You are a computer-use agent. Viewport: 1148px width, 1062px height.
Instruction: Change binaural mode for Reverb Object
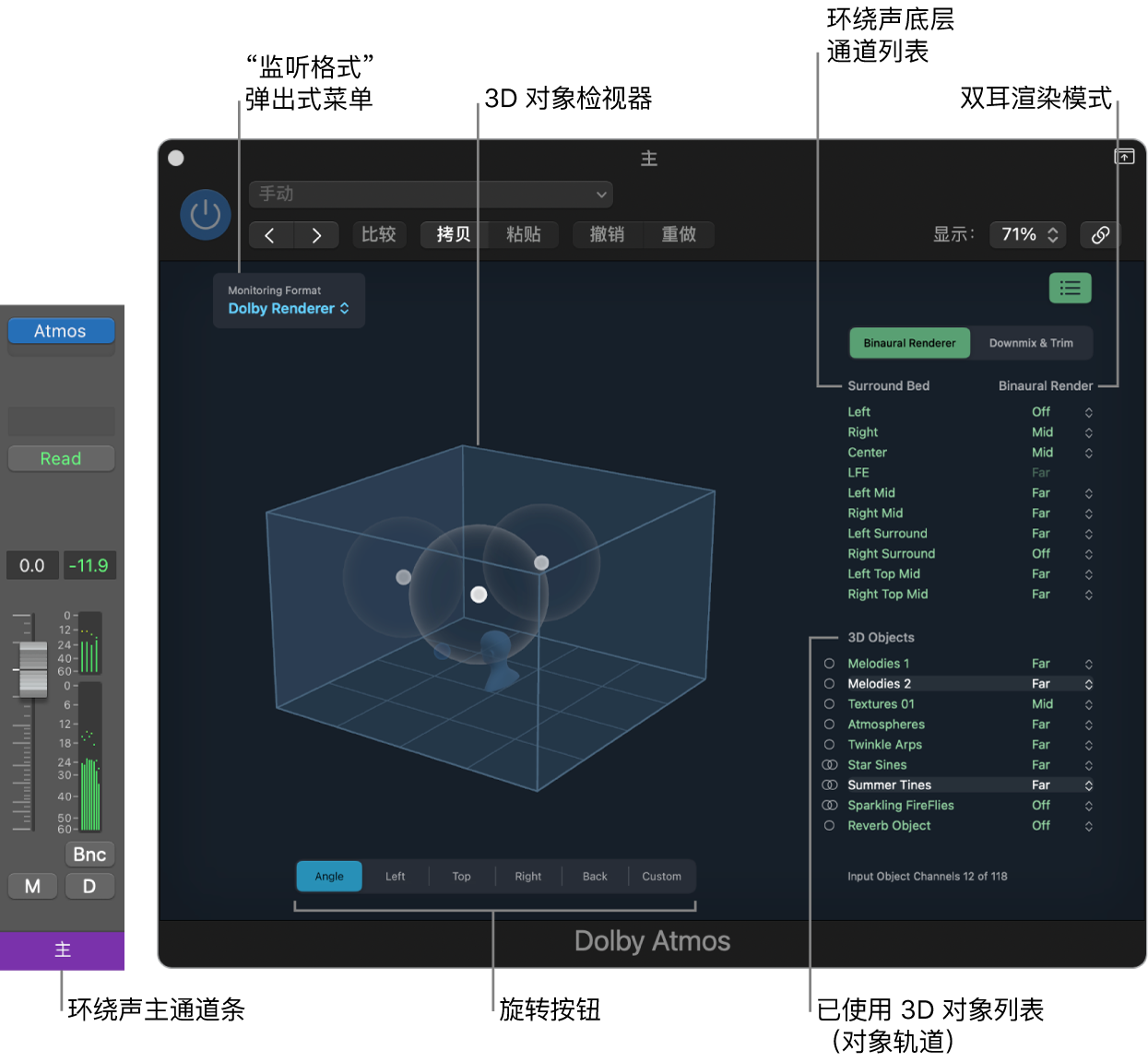click(1061, 826)
